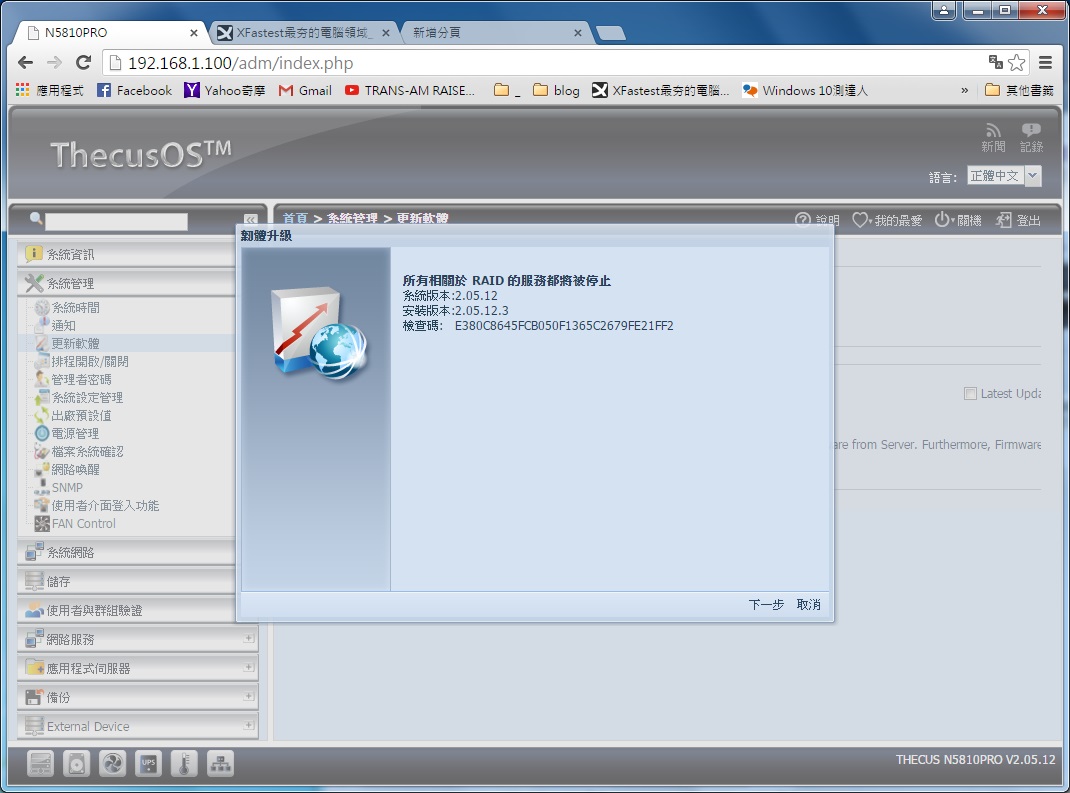Select 排程開啟/關閉 in the tree
The height and width of the screenshot is (793, 1070).
[x=89, y=362]
